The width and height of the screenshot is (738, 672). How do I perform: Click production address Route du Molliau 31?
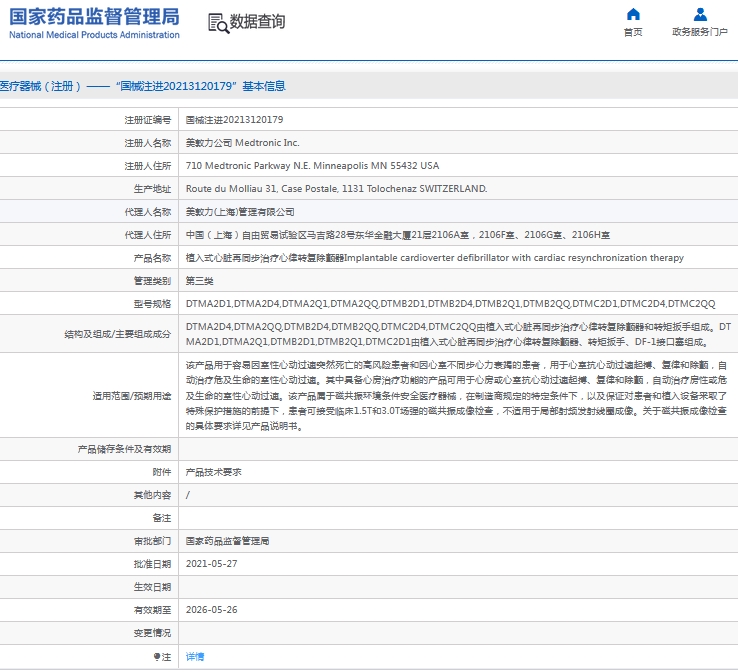point(337,189)
